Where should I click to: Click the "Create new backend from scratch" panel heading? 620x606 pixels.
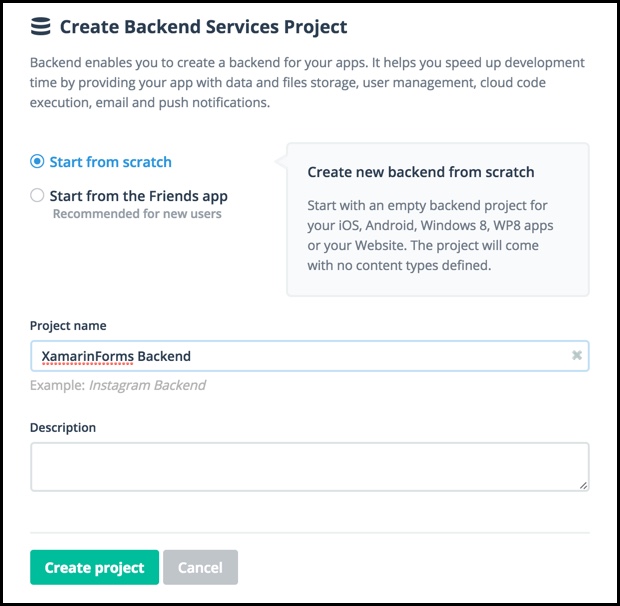point(421,172)
